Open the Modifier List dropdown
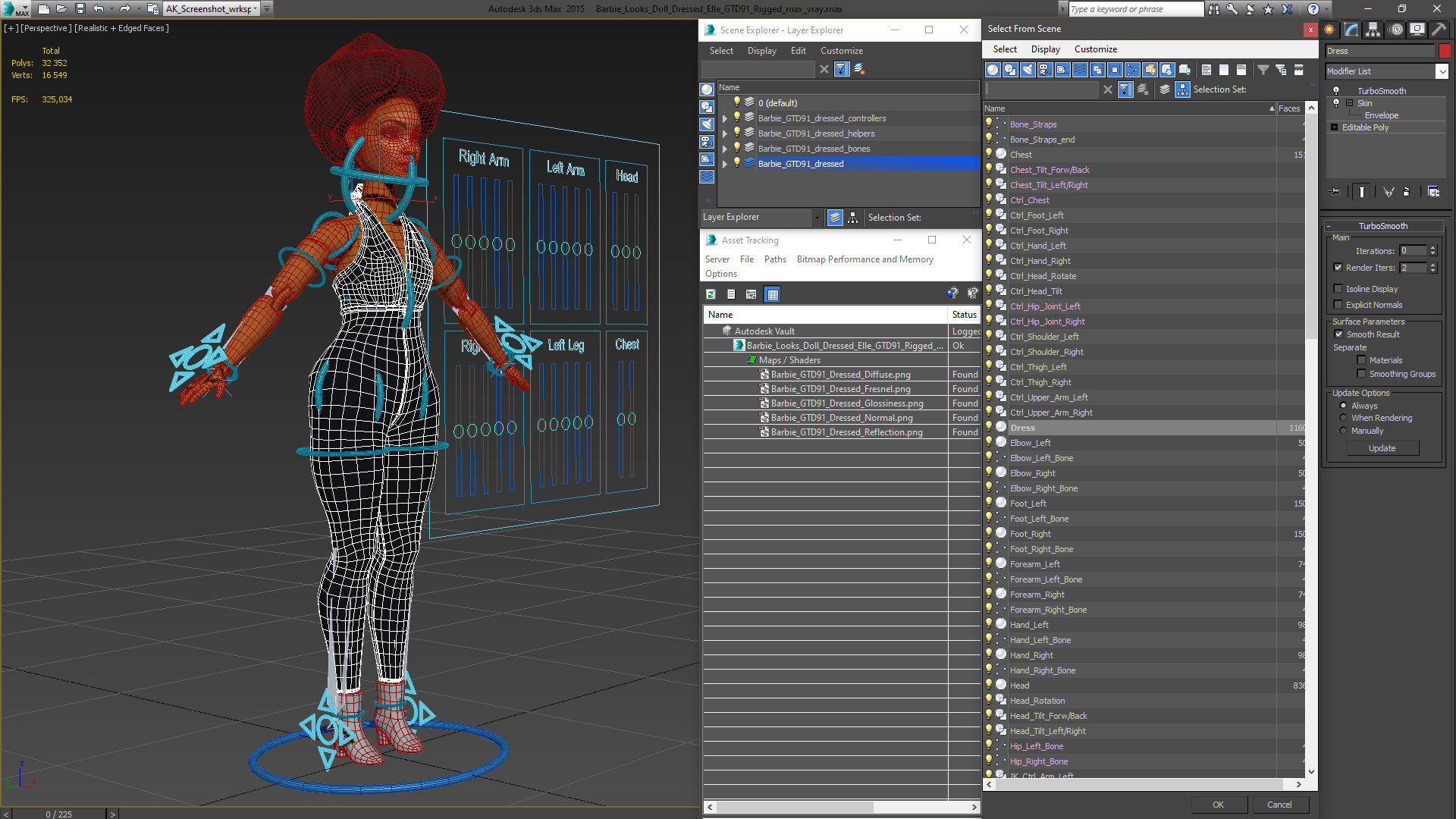 1442,71
